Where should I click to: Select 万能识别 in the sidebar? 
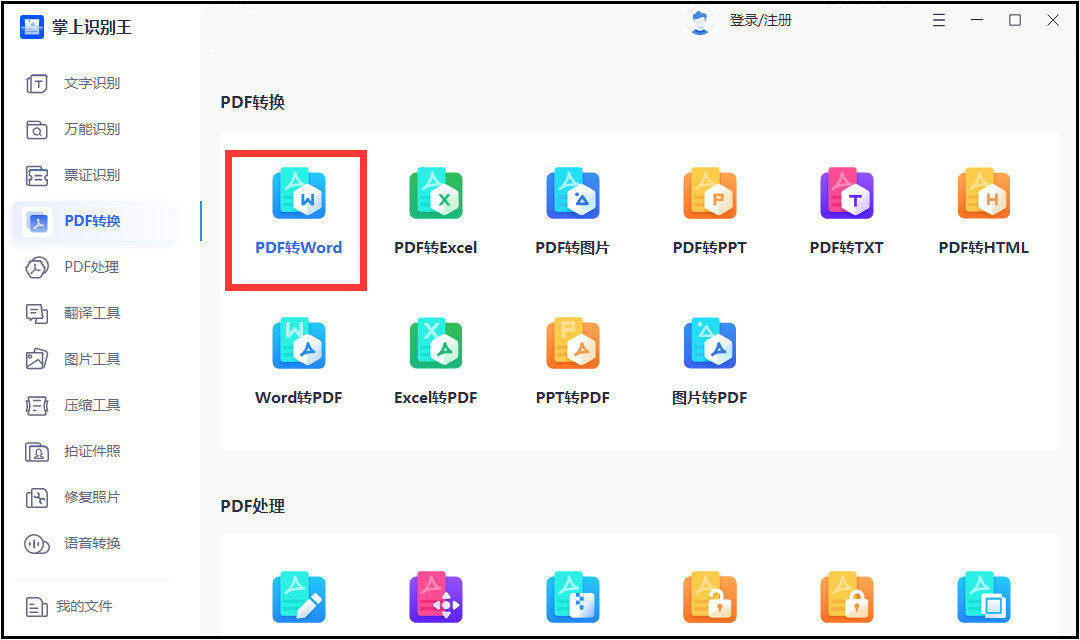pos(92,130)
